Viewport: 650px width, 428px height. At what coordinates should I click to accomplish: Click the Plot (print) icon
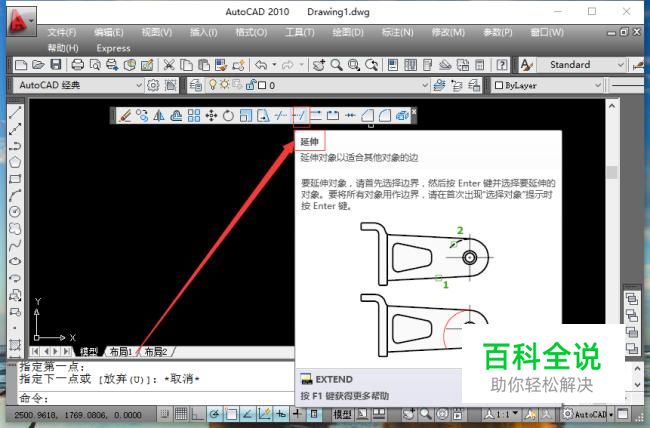78,65
